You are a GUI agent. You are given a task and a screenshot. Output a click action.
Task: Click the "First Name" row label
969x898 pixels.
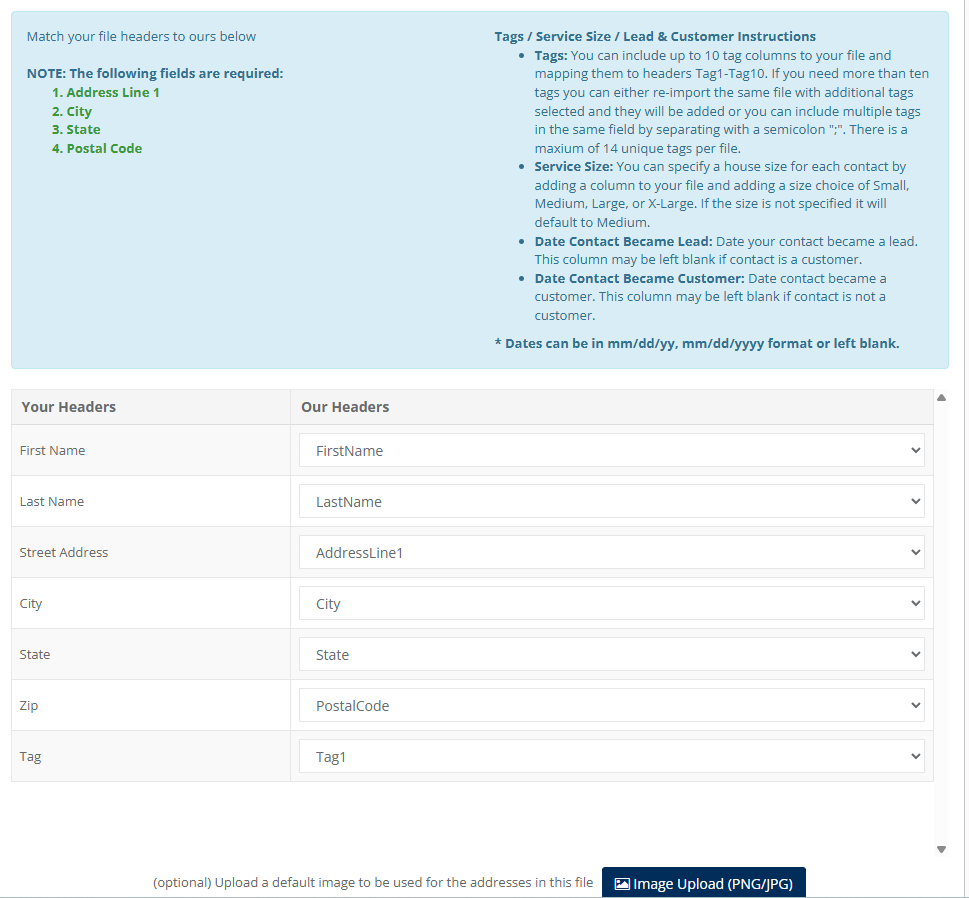[52, 450]
